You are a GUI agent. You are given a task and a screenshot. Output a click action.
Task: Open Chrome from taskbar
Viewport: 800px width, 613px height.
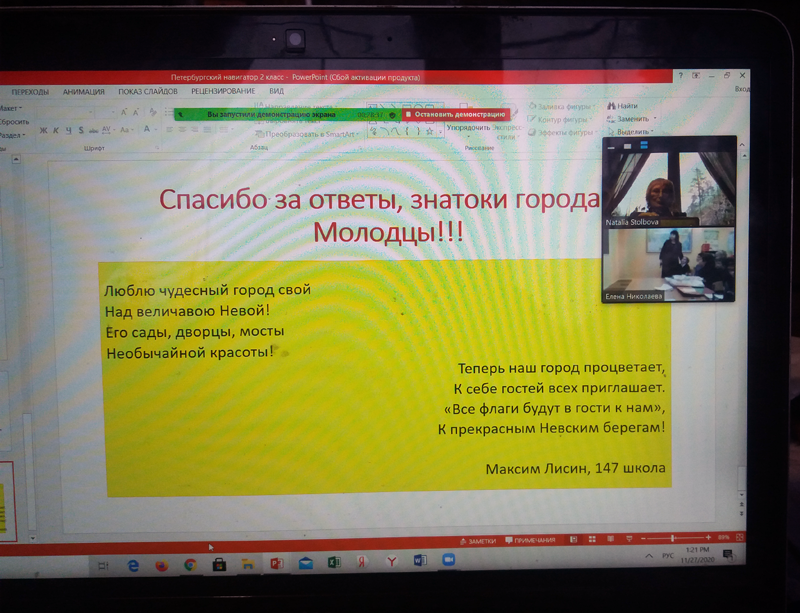(x=190, y=565)
